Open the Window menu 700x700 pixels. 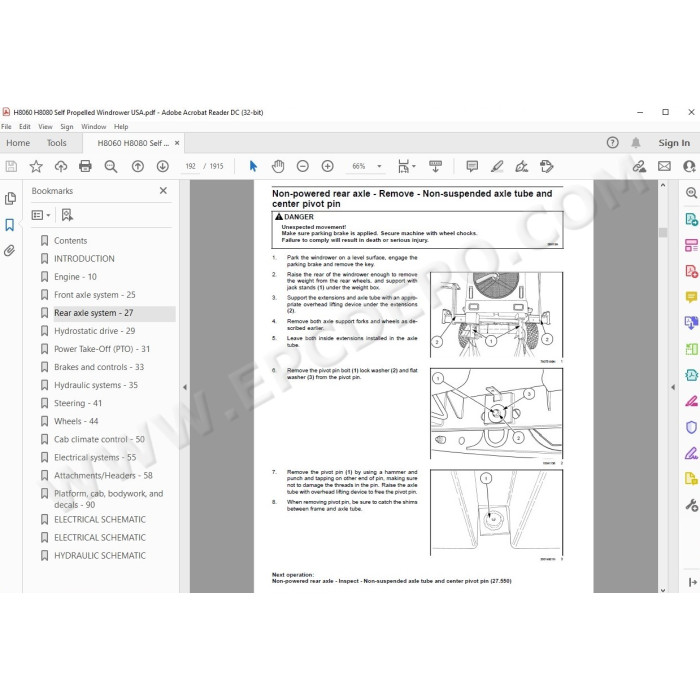click(x=94, y=127)
